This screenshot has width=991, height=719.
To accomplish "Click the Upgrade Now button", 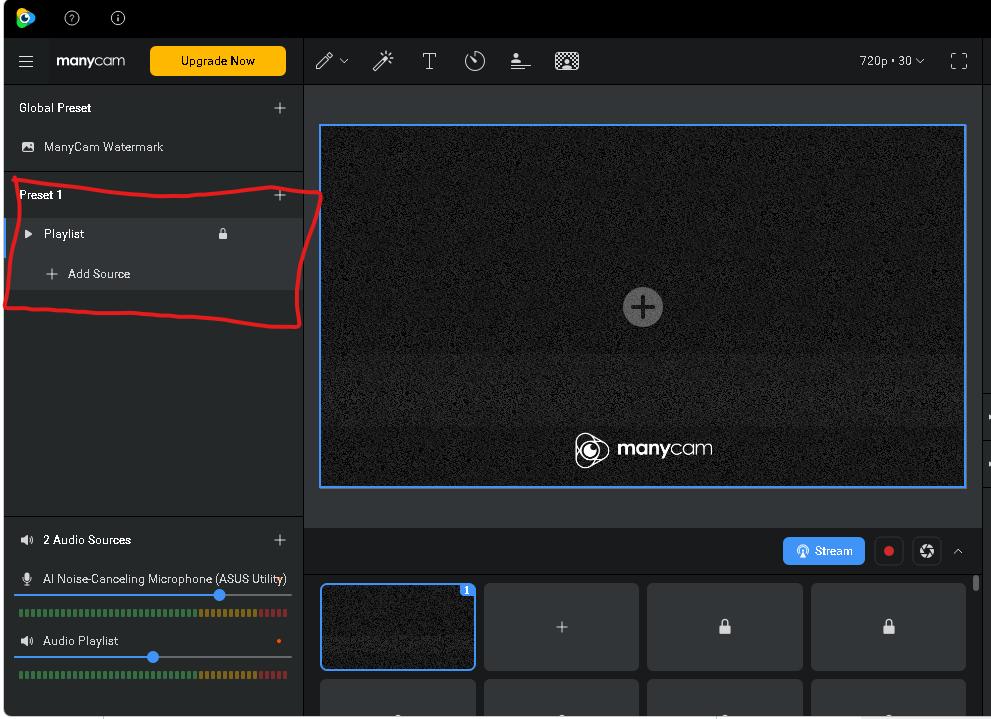I will coord(217,61).
